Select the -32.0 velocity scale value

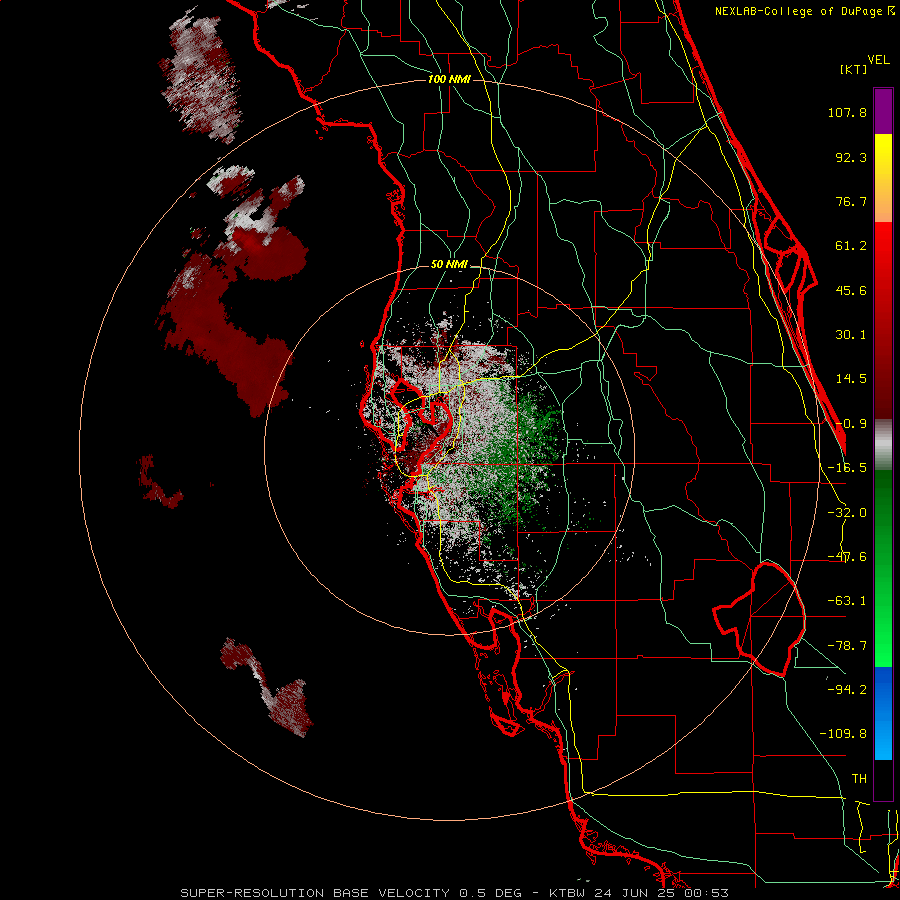coord(847,513)
